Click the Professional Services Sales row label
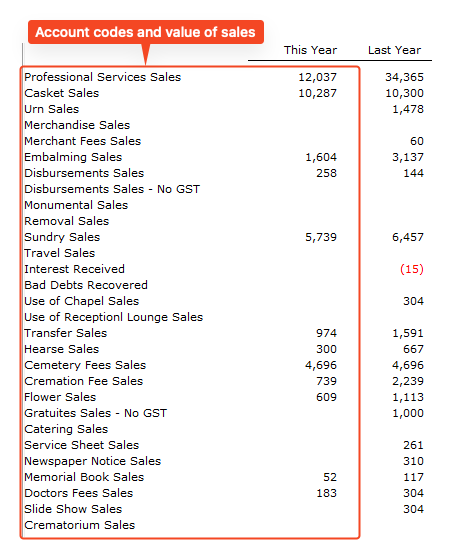This screenshot has width=452, height=559. pos(103,77)
